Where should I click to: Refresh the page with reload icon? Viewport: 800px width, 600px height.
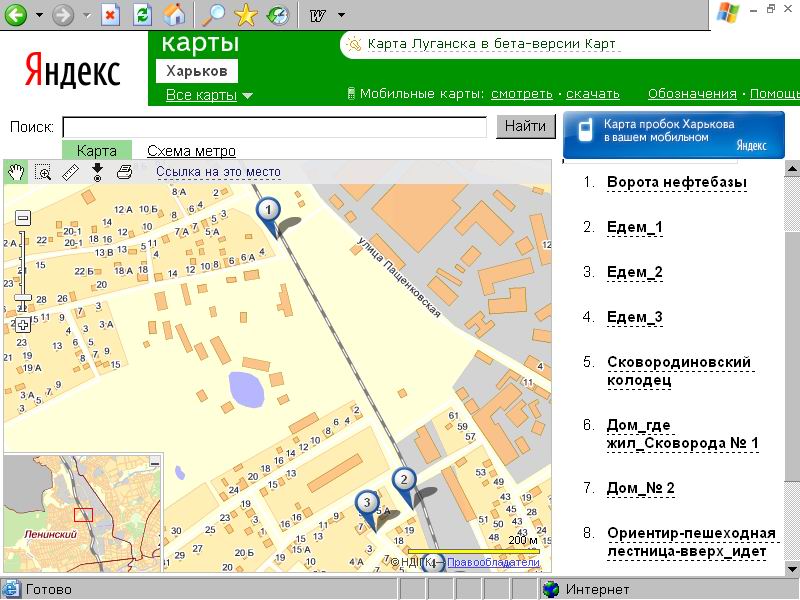tap(143, 15)
